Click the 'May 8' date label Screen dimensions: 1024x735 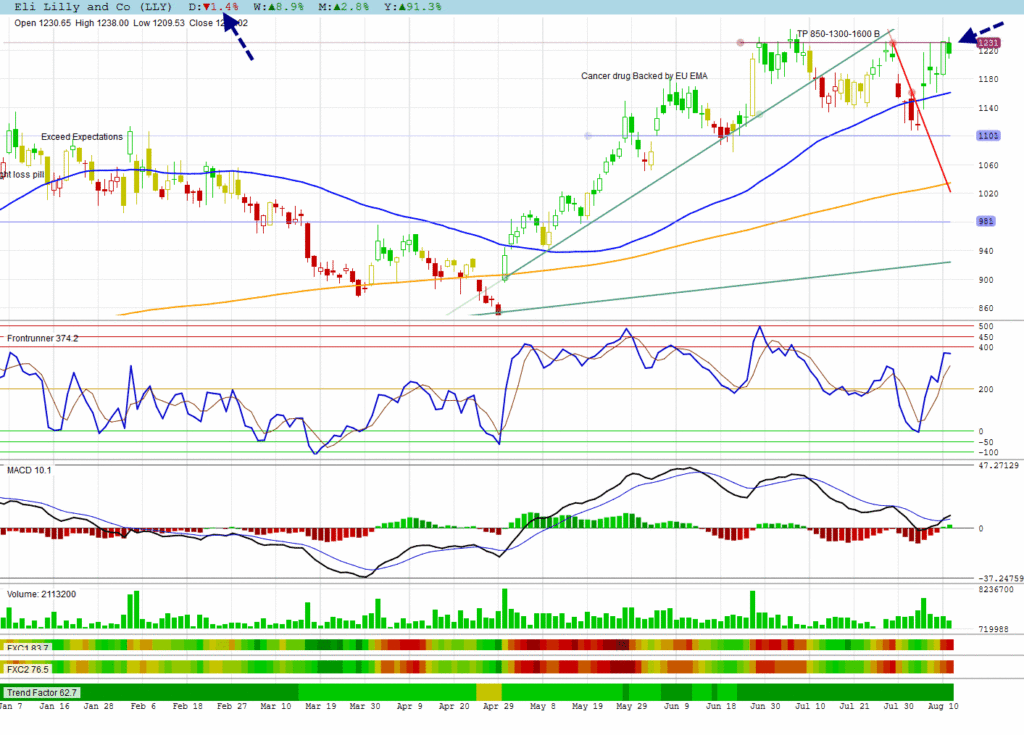pyautogui.click(x=543, y=706)
